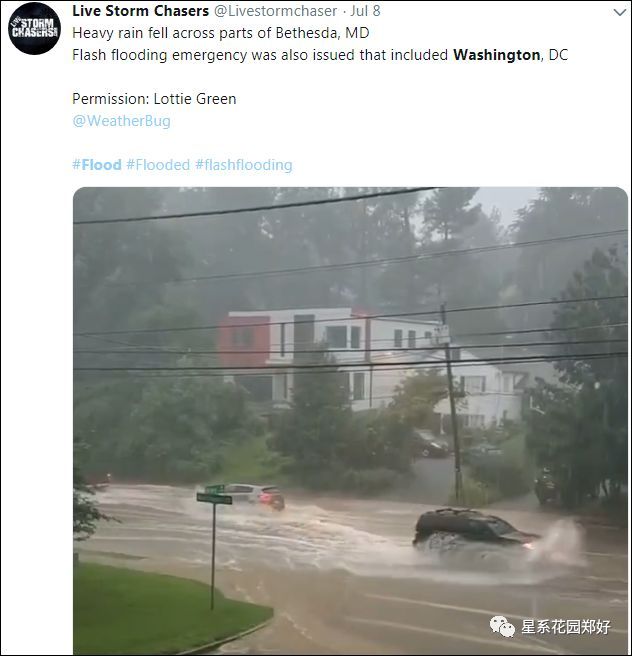Click the bold Washington word
The height and width of the screenshot is (656, 632).
[x=496, y=55]
